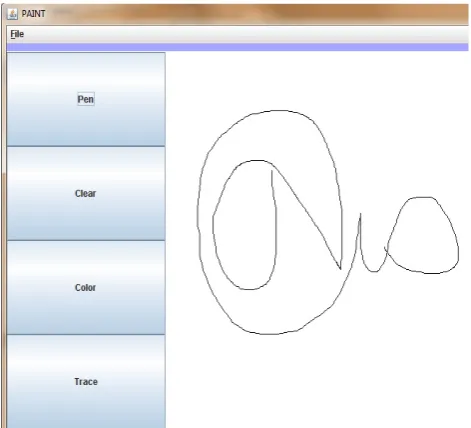Select the Pen button
The width and height of the screenshot is (471, 428).
click(x=86, y=99)
